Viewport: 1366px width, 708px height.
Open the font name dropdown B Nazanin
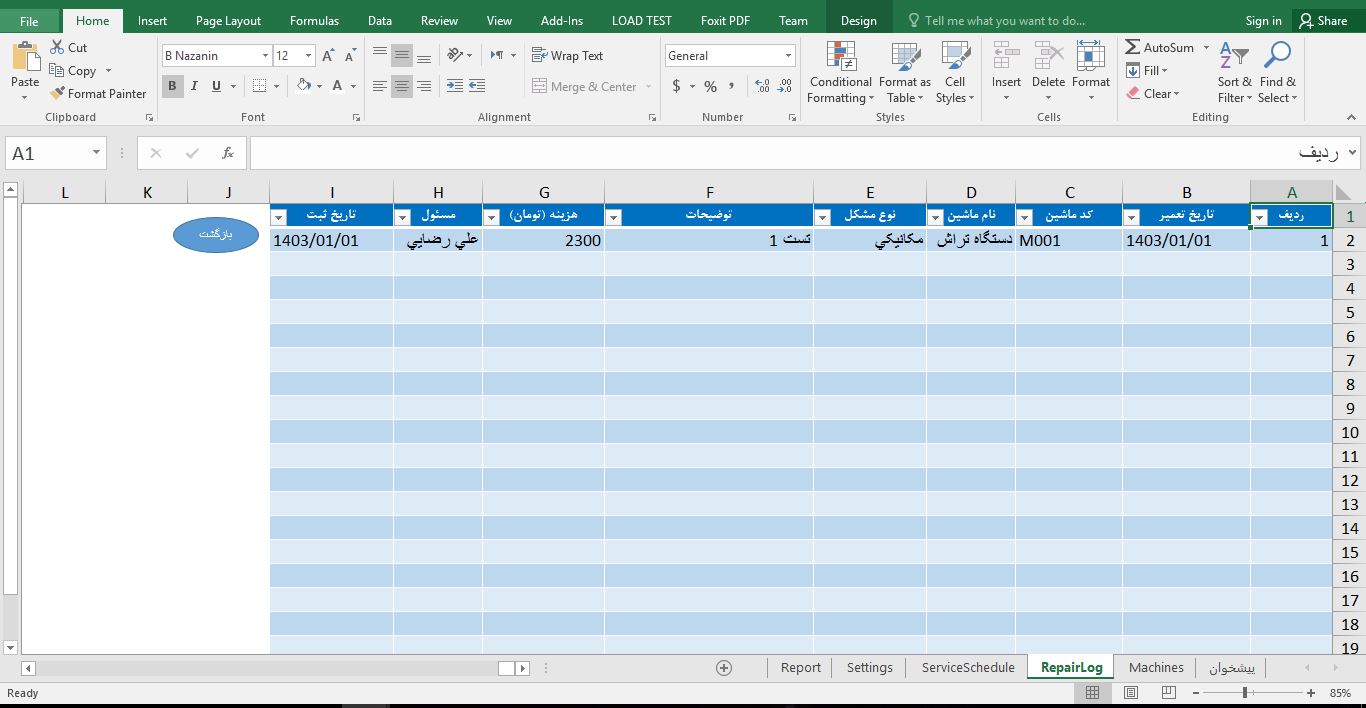(265, 56)
